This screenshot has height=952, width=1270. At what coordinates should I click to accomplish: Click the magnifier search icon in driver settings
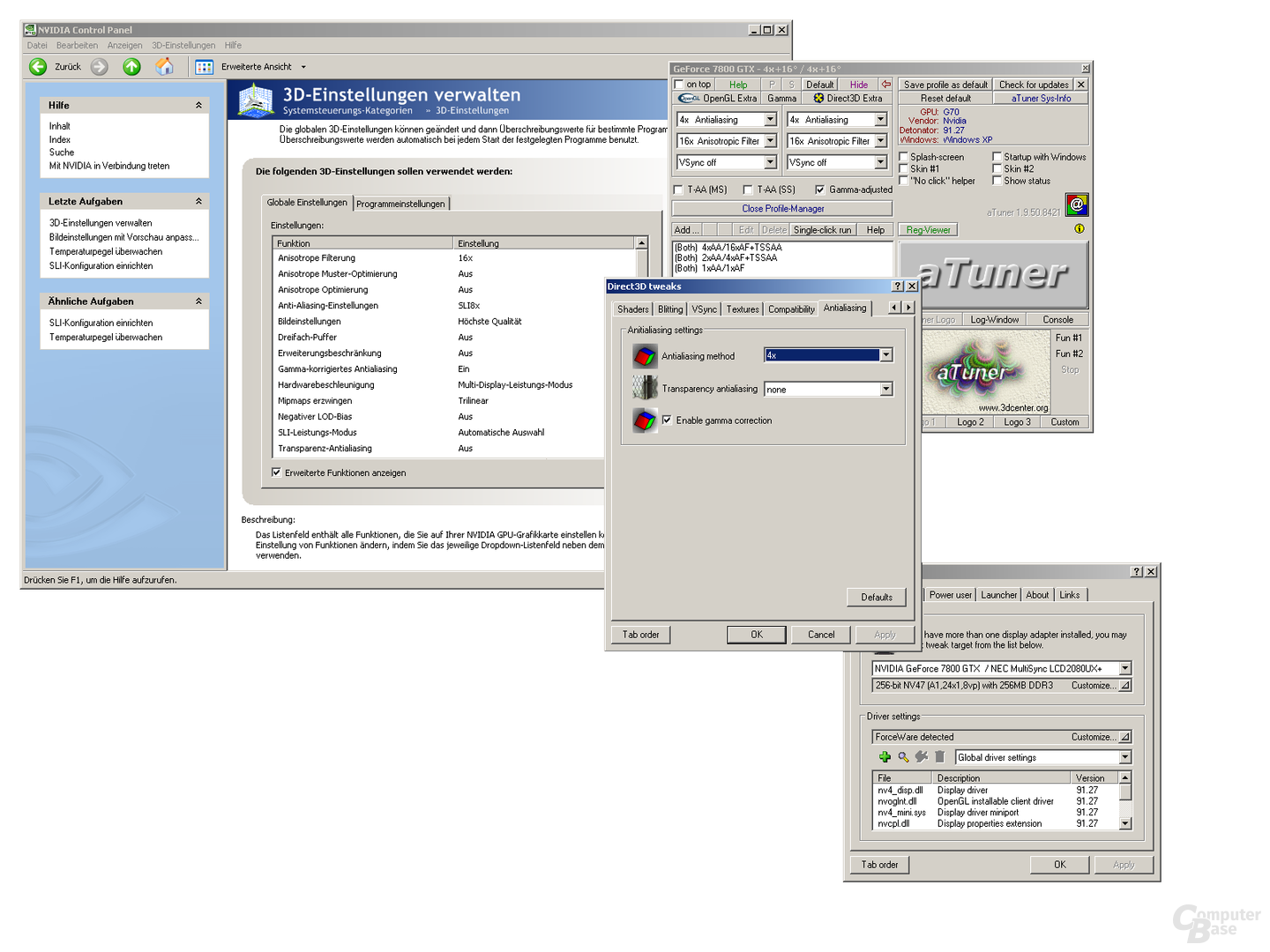tap(903, 757)
